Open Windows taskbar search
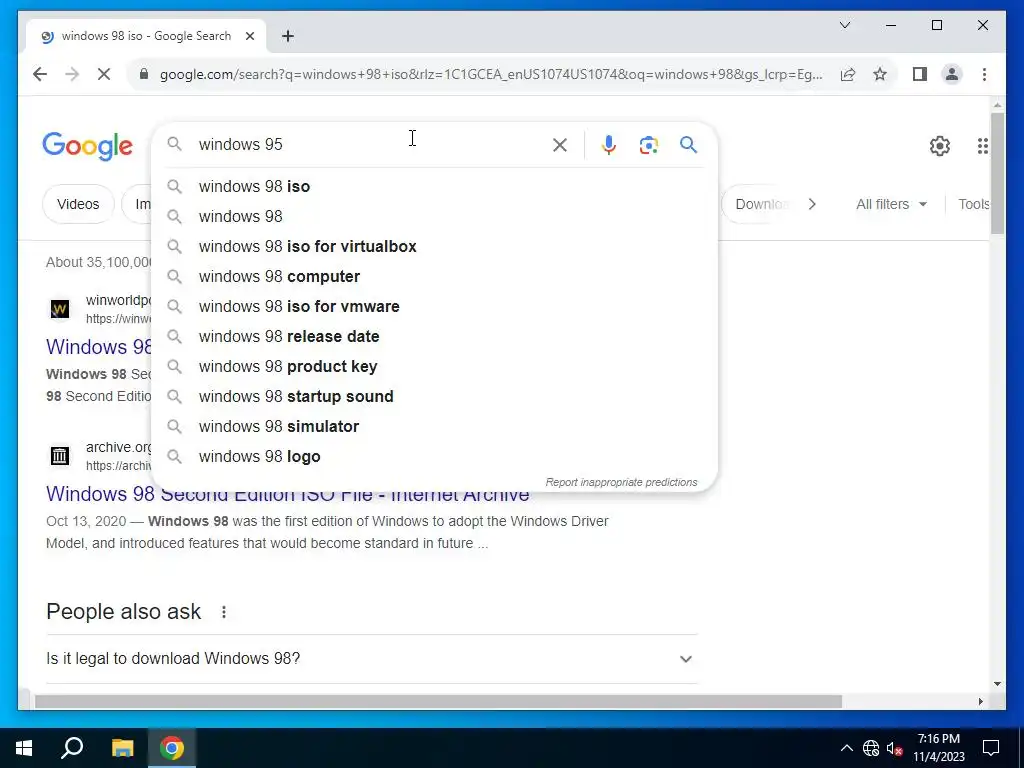 72,748
